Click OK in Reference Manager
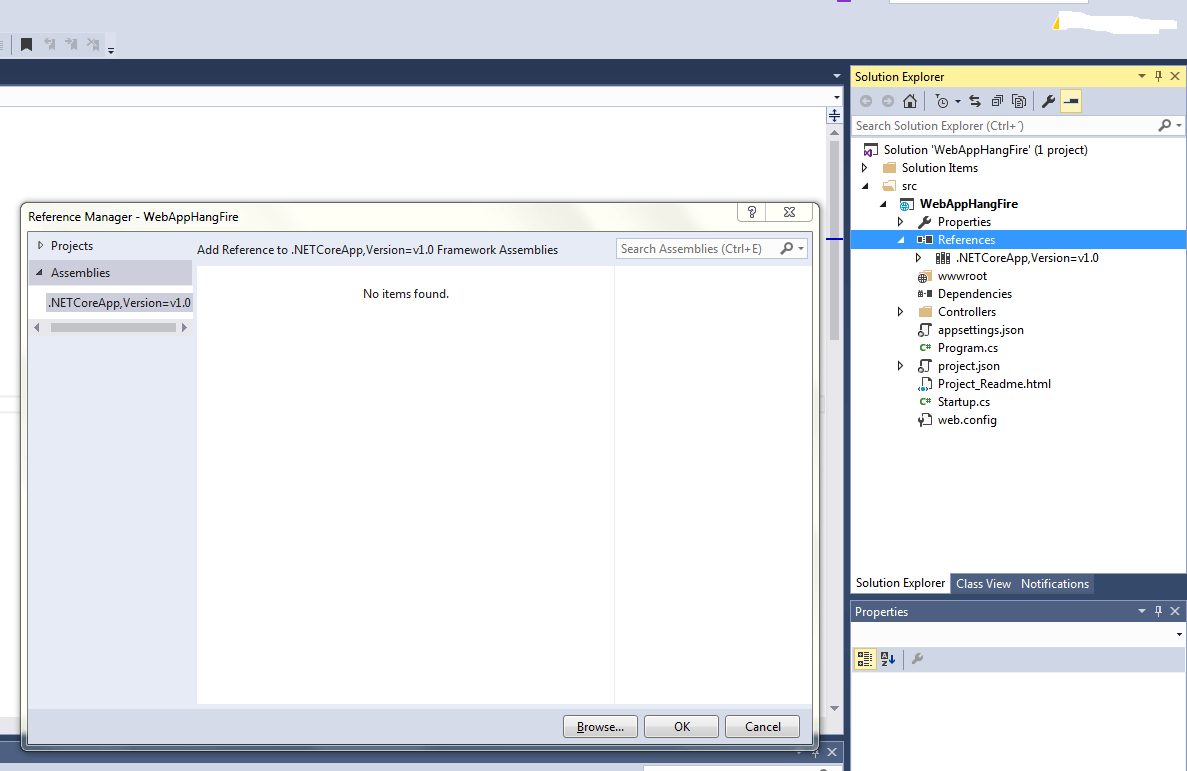The width and height of the screenshot is (1187, 771). click(681, 726)
